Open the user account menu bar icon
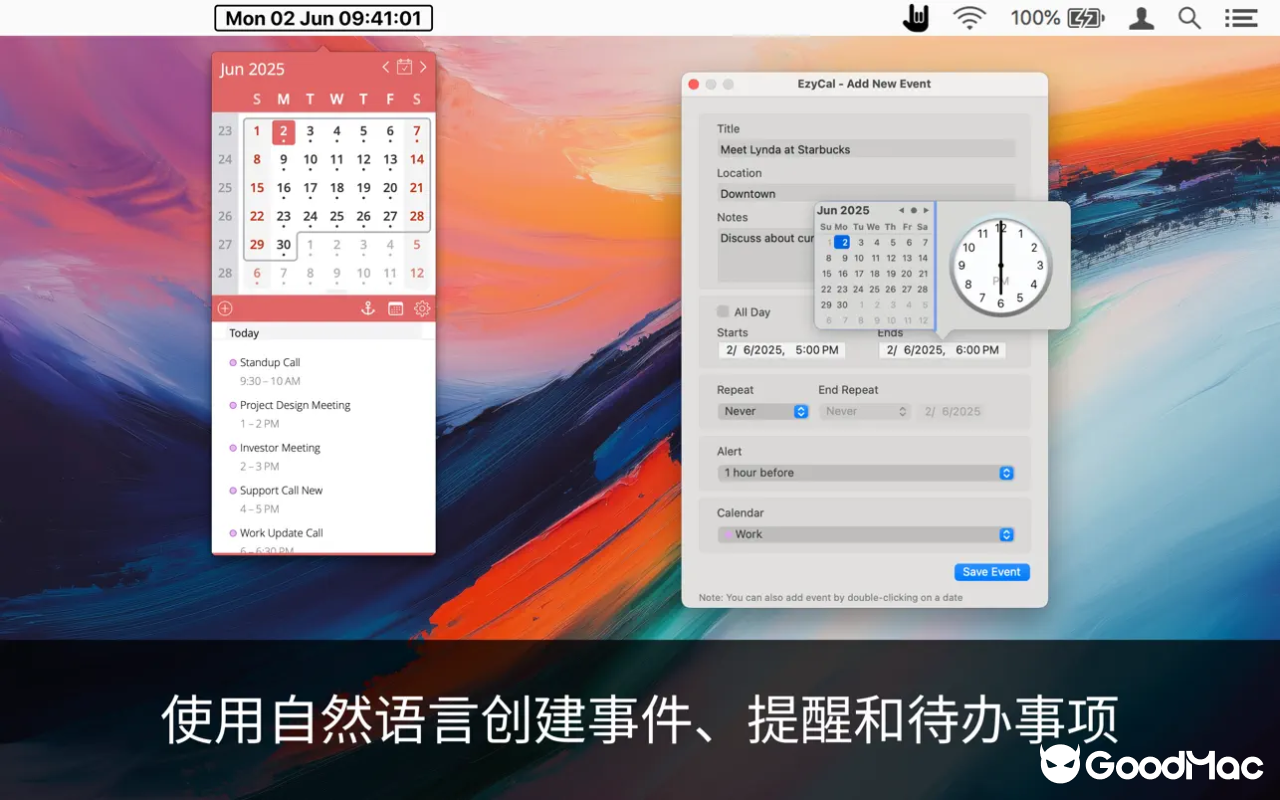This screenshot has width=1280, height=800. pos(1141,18)
